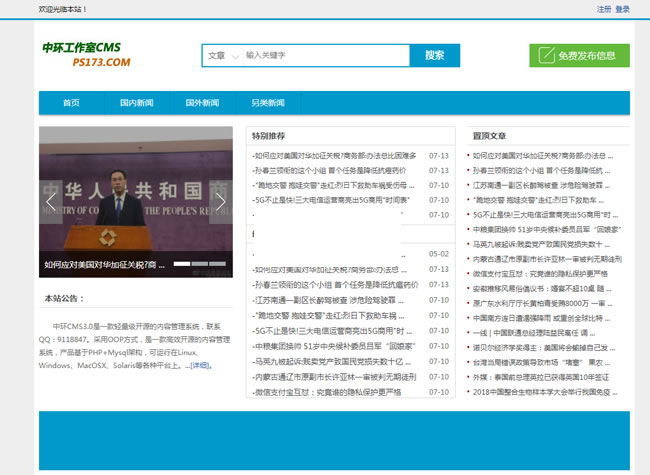
Task: Open the 文章 search category dropdown
Action: pyautogui.click(x=221, y=56)
